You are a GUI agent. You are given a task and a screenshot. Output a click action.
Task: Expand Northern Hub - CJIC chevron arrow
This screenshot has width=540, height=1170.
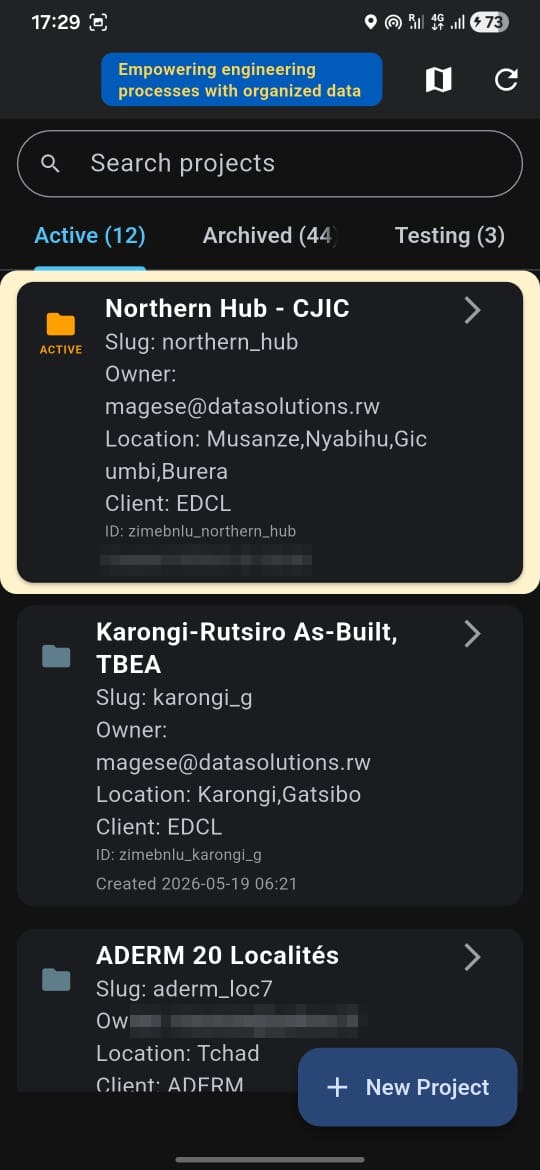(472, 310)
